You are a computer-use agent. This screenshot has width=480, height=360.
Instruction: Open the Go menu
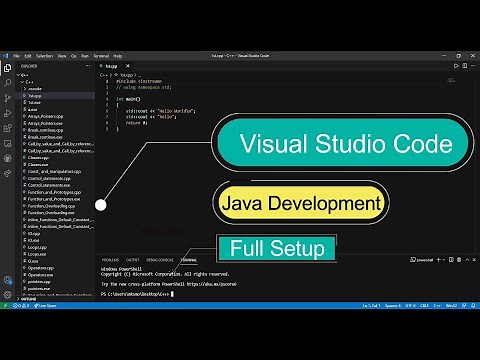[74, 56]
